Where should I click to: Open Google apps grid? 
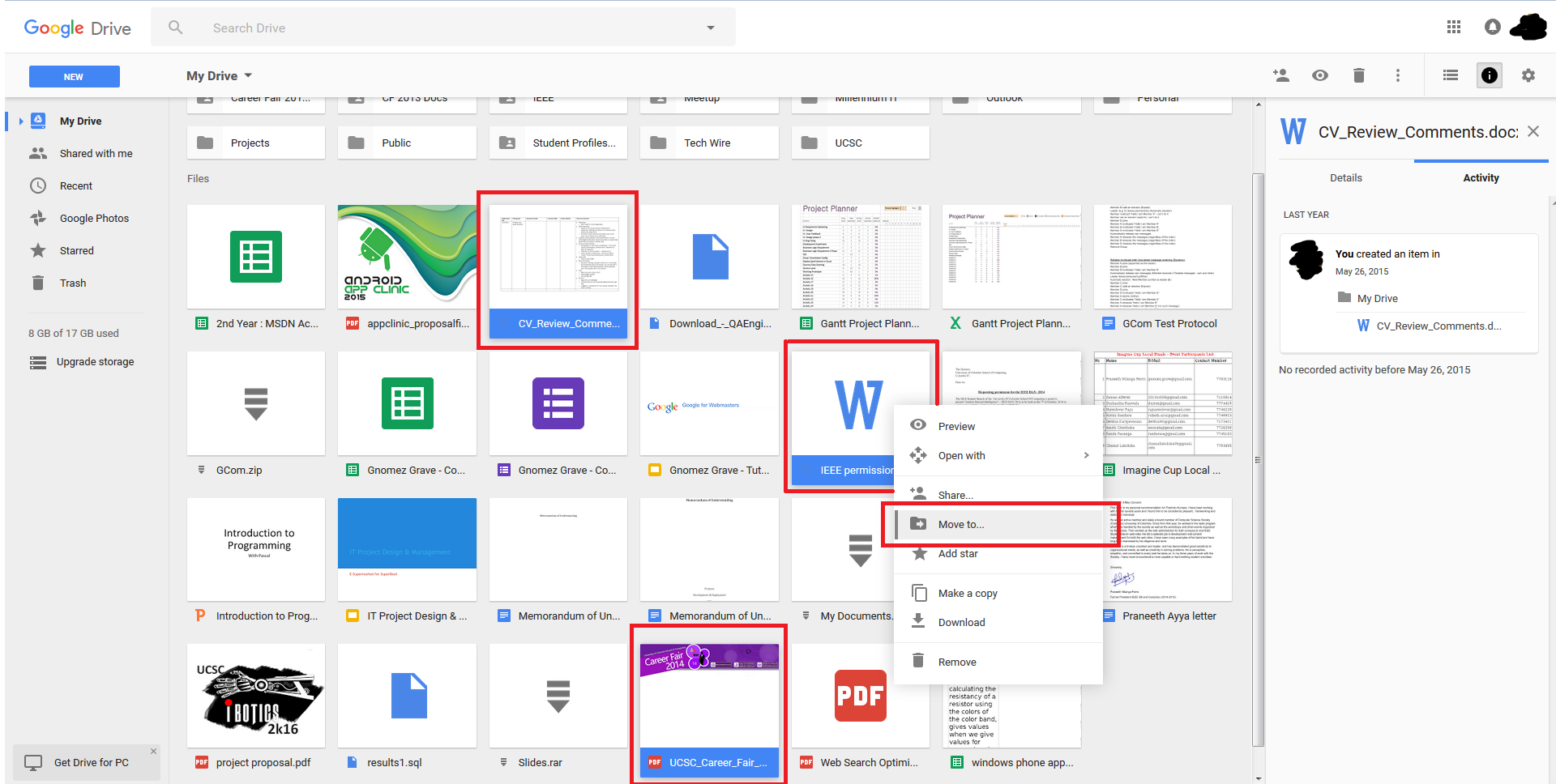pos(1454,28)
